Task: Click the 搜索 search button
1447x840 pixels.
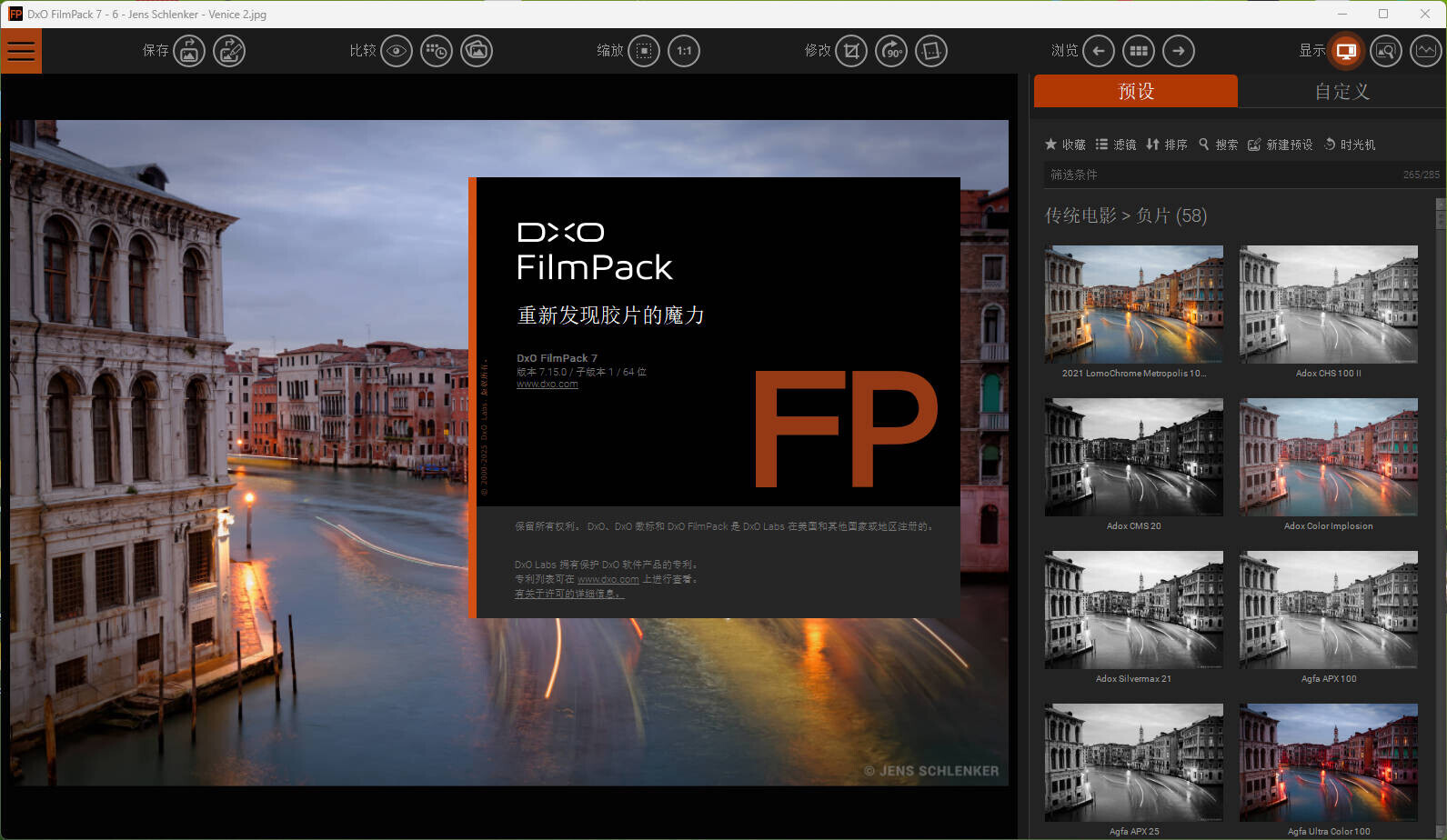Action: [1218, 145]
